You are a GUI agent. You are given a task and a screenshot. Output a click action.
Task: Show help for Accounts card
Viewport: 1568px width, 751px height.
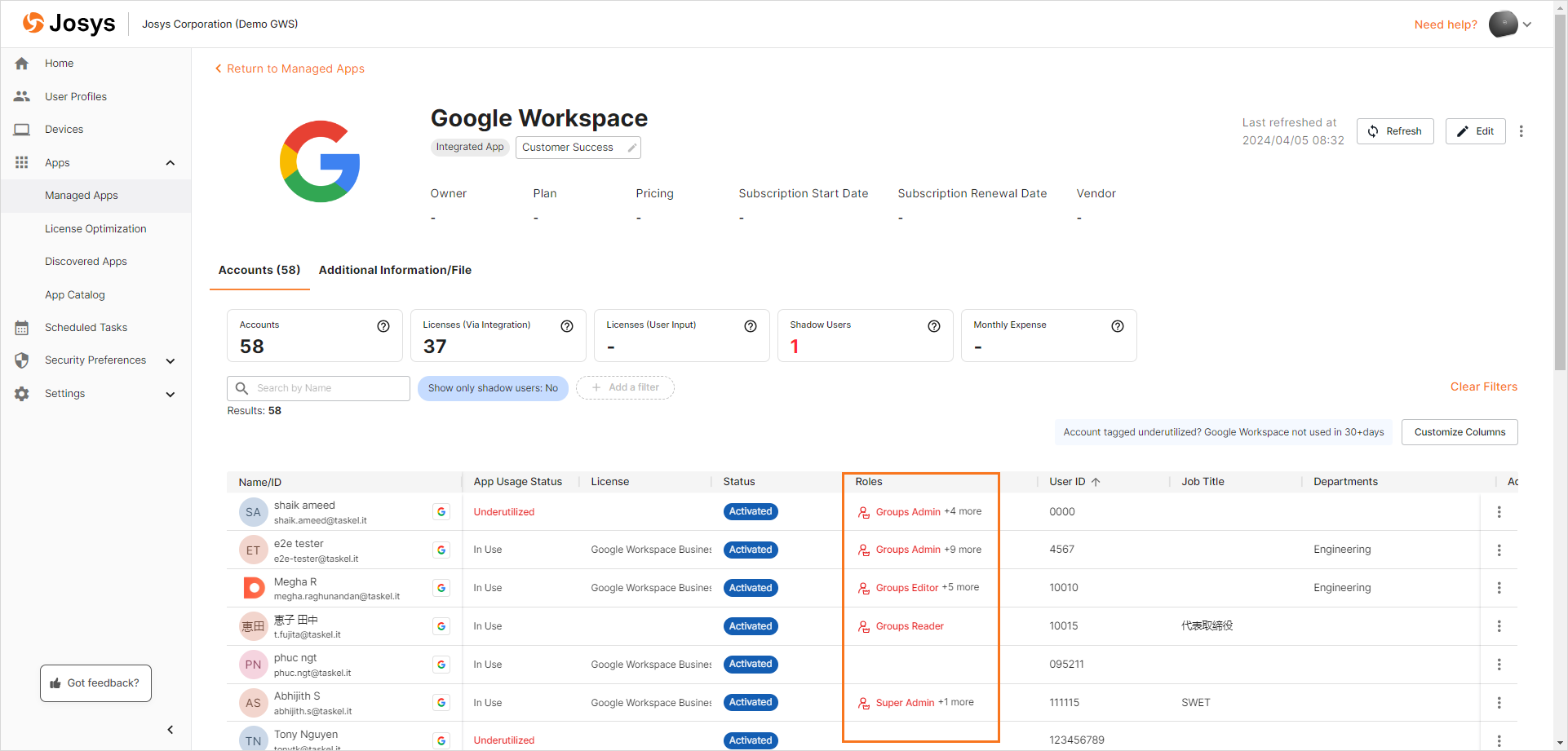pyautogui.click(x=383, y=326)
